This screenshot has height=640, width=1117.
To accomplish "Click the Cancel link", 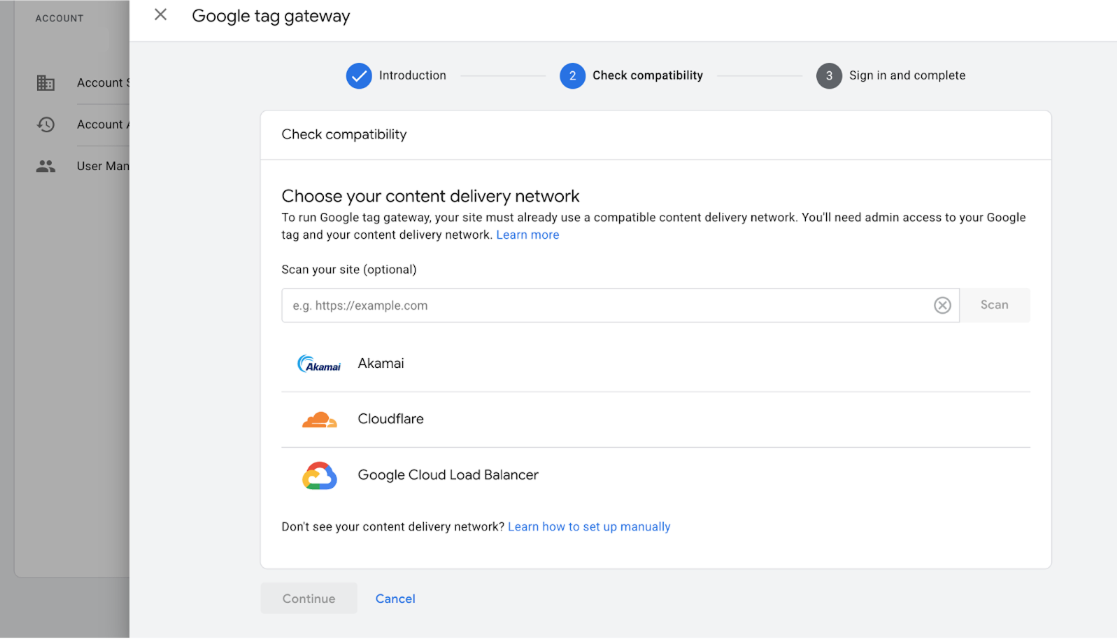I will pyautogui.click(x=395, y=599).
